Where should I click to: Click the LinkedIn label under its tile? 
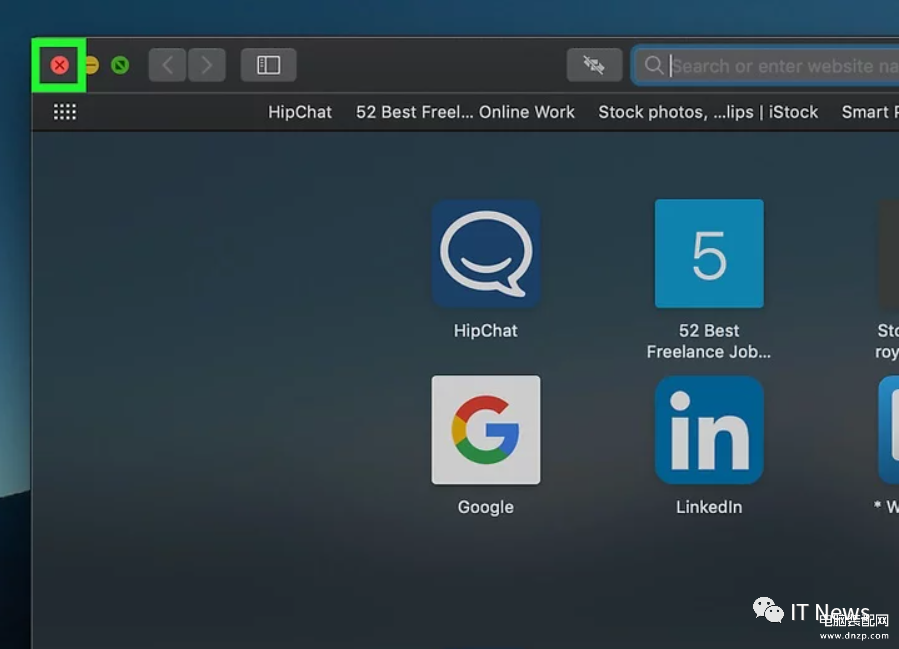pyautogui.click(x=709, y=507)
